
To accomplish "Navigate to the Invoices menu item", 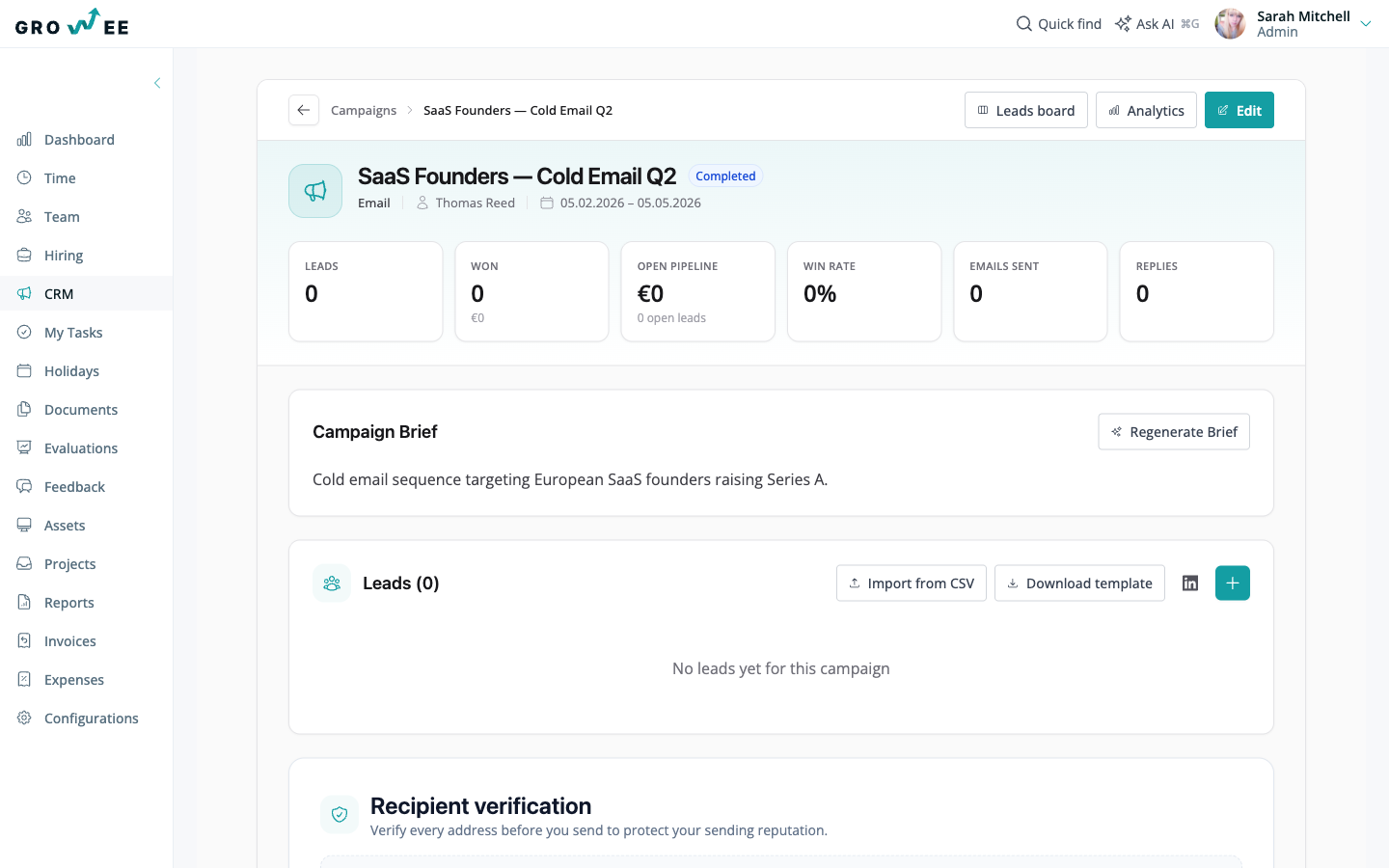I will (86, 641).
